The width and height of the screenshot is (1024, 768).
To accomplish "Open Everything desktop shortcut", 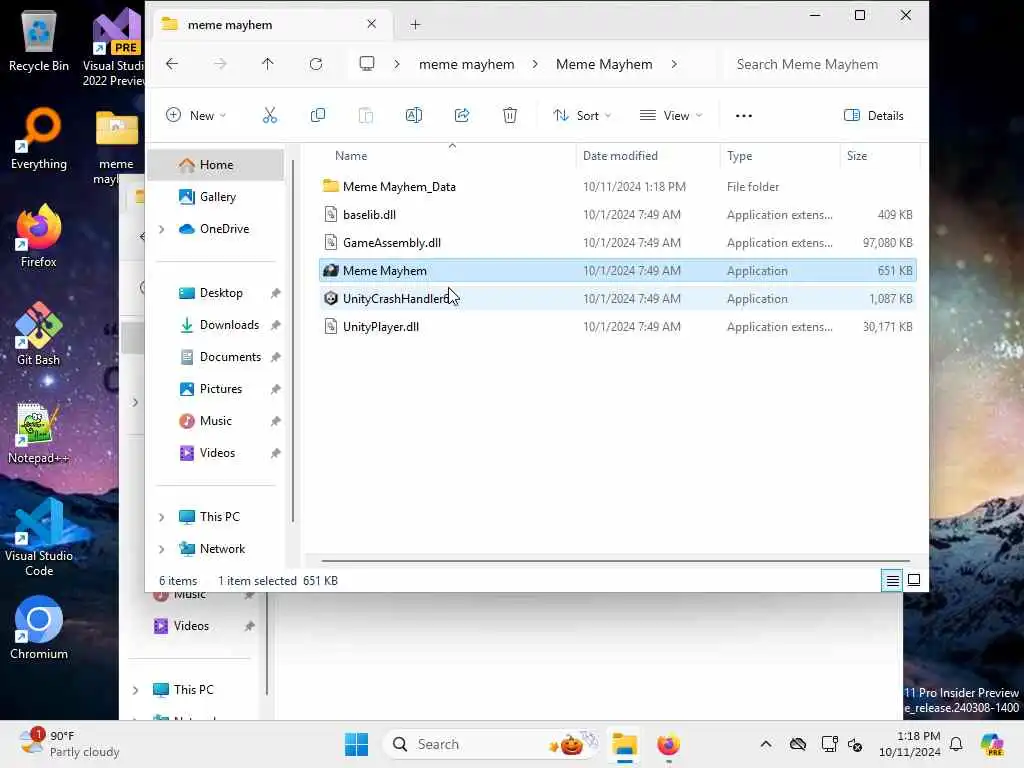I will 39,139.
